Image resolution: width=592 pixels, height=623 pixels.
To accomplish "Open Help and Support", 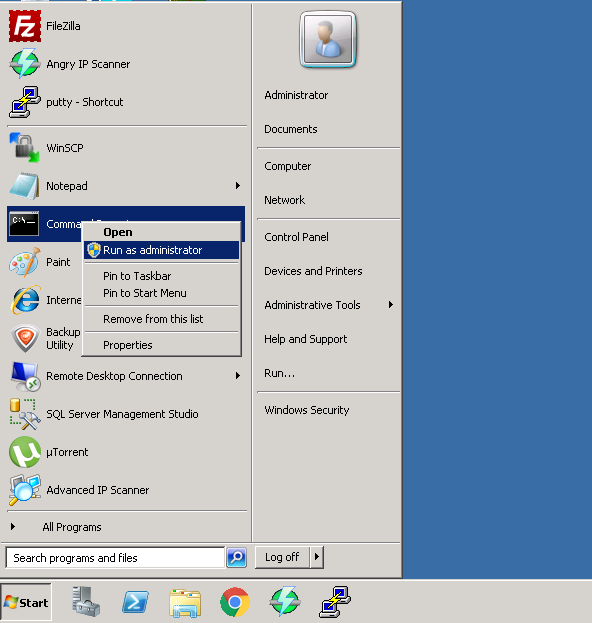I will click(x=306, y=339).
